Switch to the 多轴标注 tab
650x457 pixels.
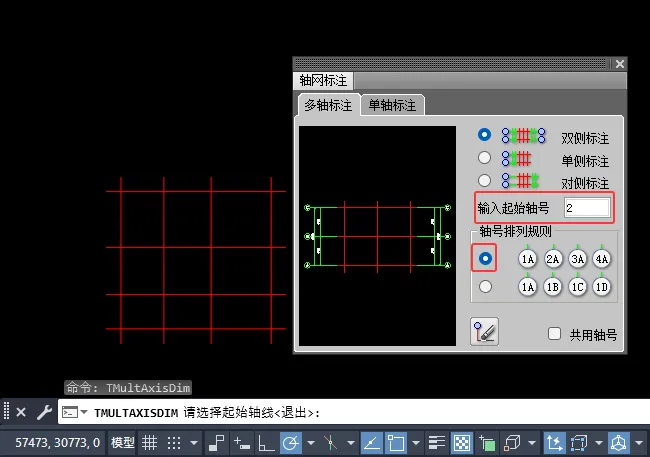tap(328, 105)
